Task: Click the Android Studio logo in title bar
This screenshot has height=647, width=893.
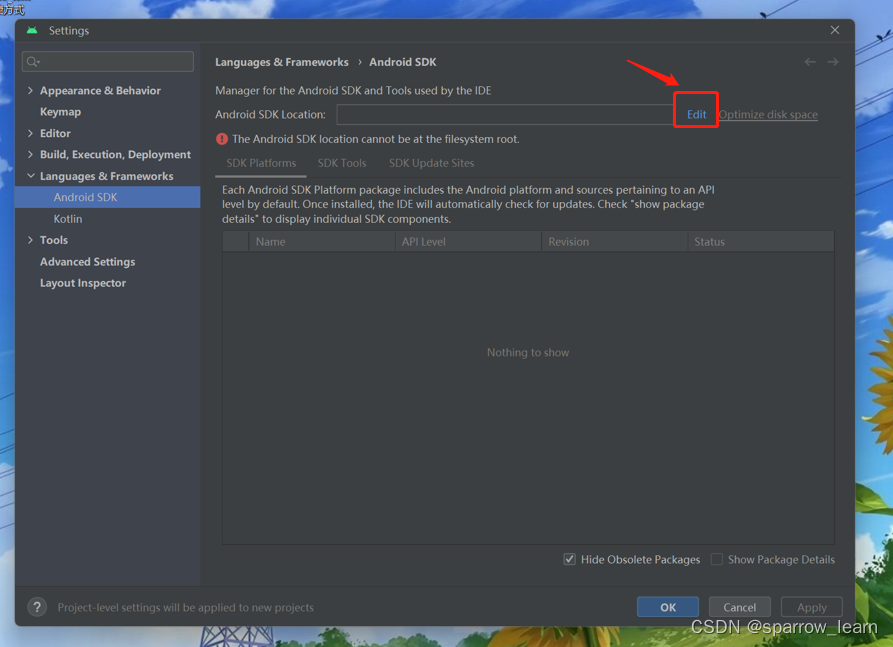Action: 32,30
